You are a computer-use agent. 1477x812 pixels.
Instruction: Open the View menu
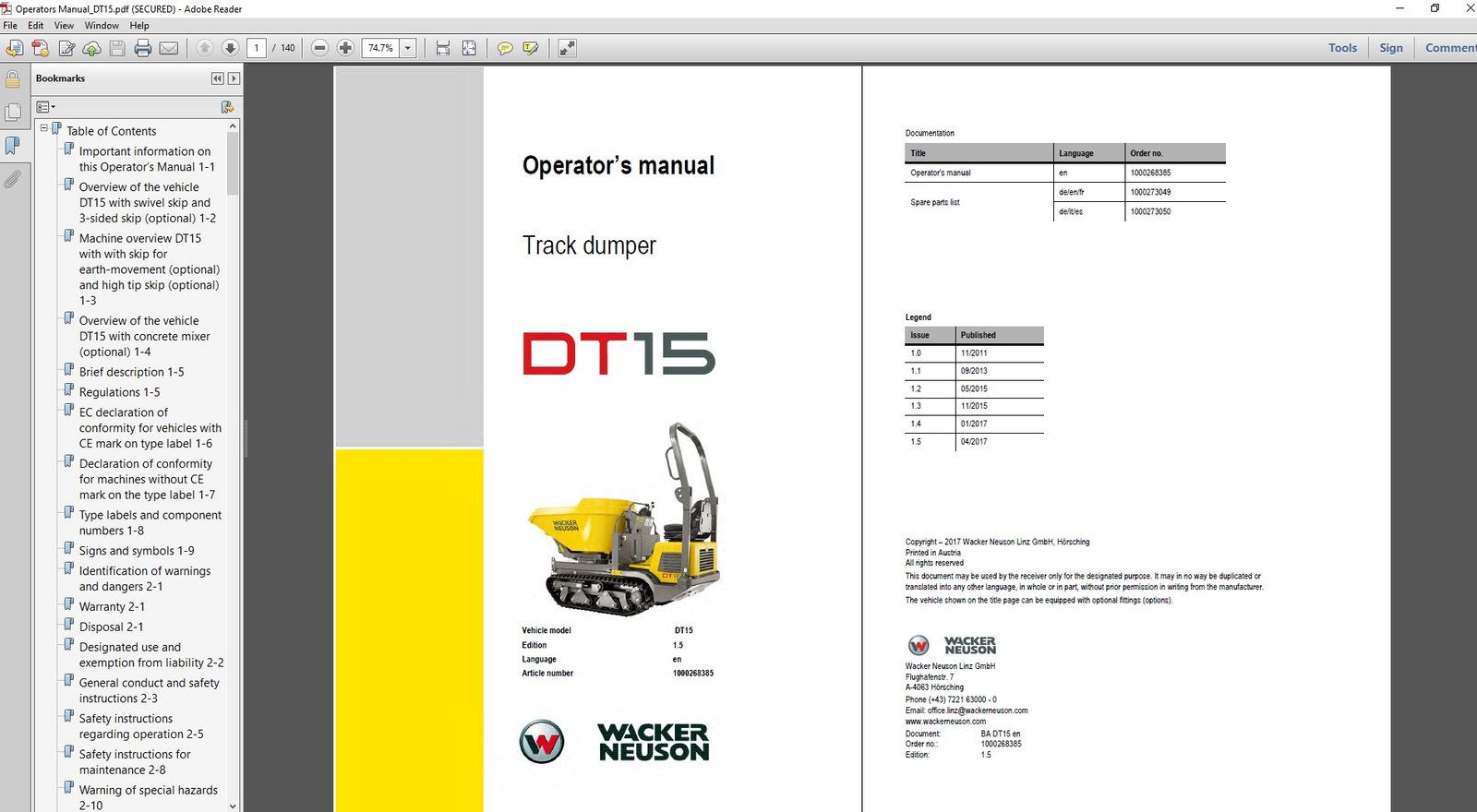tap(64, 25)
